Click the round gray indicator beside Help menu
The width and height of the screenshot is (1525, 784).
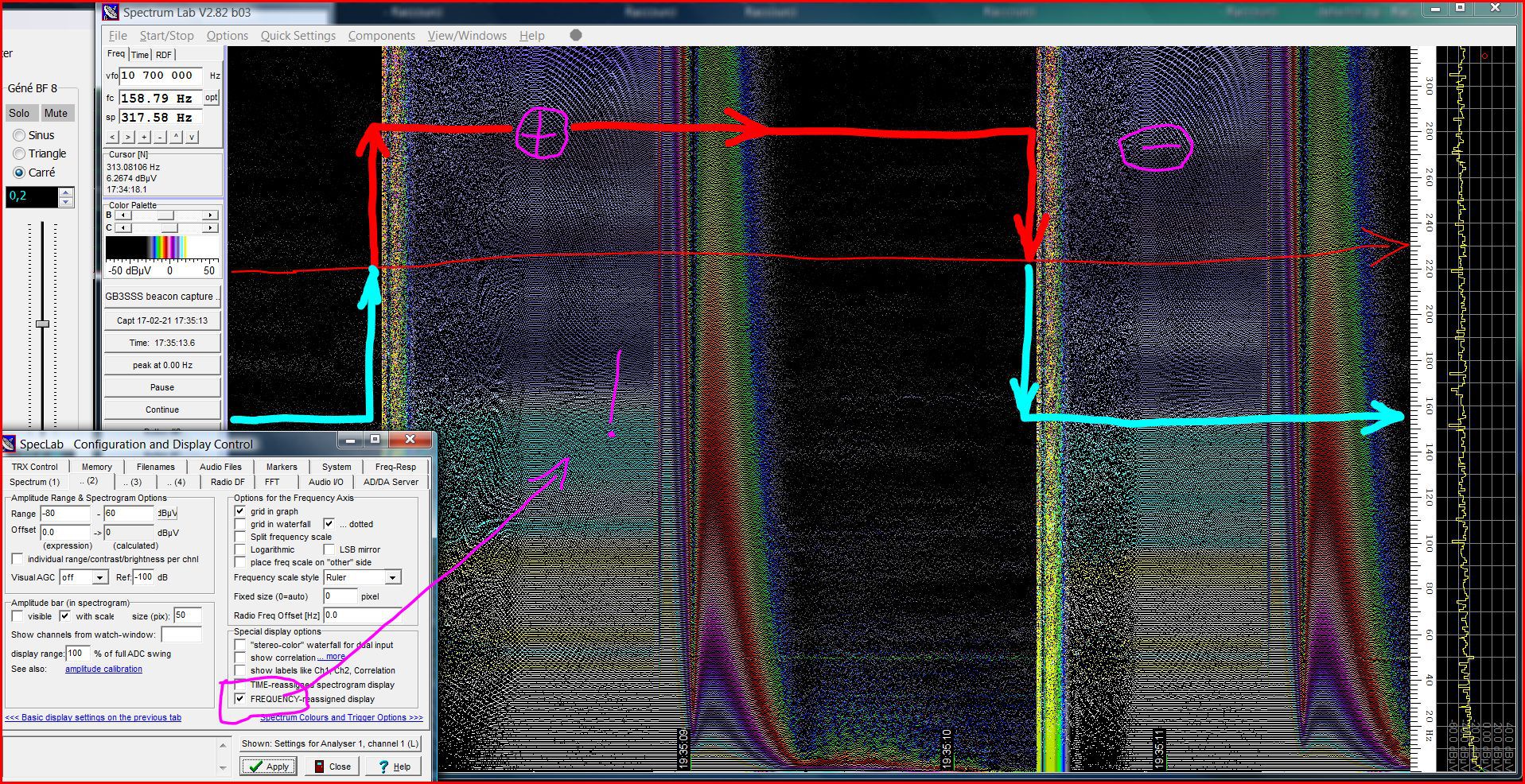[576, 35]
